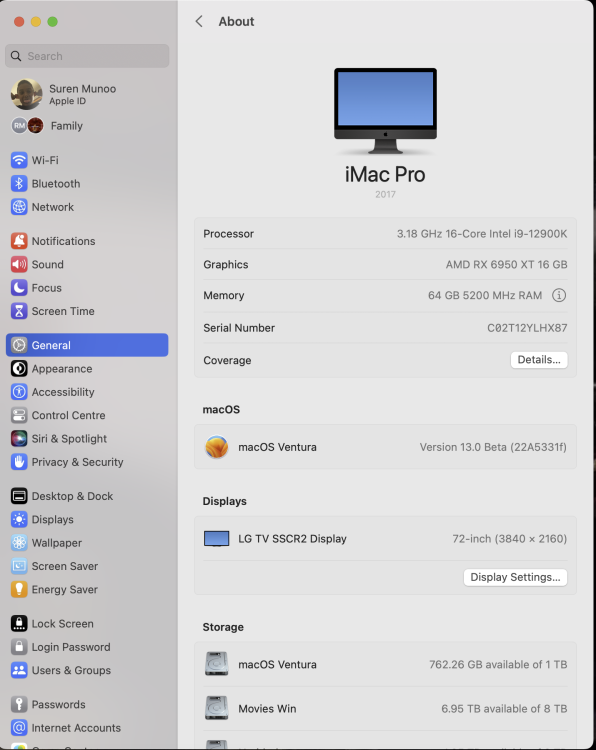
Task: Click the Movies Win volume name
Action: pyautogui.click(x=267, y=708)
